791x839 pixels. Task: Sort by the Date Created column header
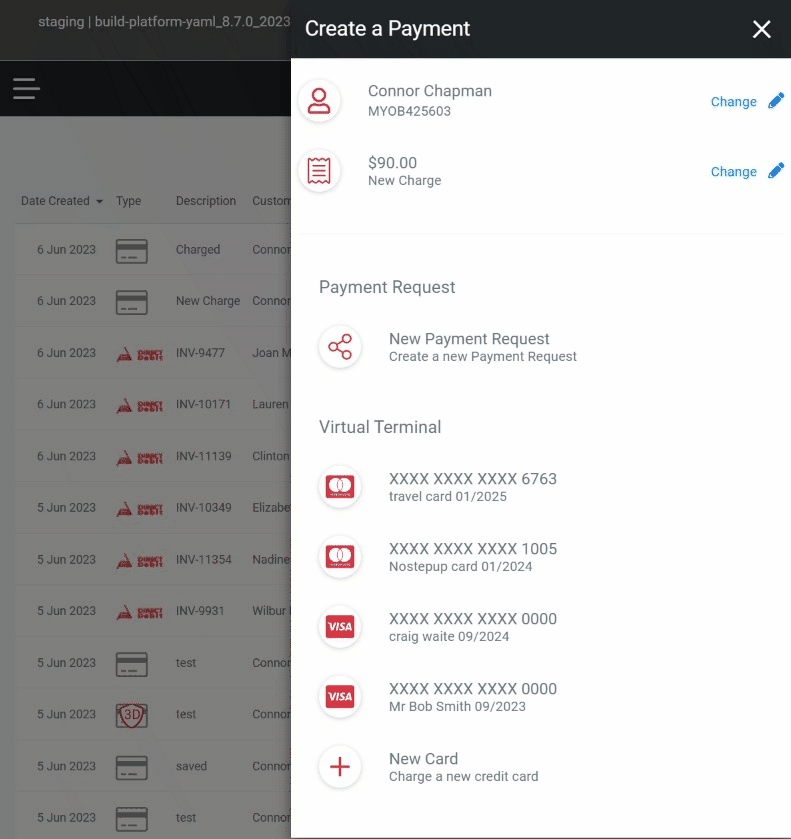[x=55, y=201]
